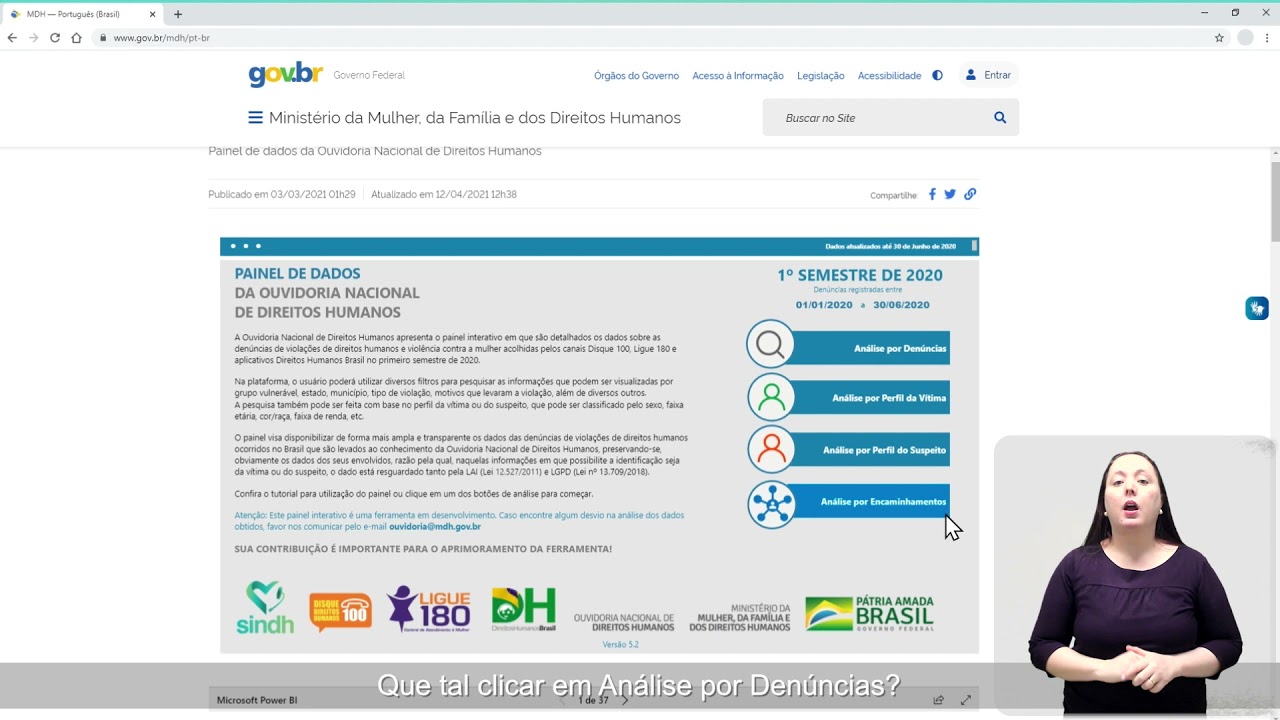Go to the next Power BI report page

(x=626, y=700)
